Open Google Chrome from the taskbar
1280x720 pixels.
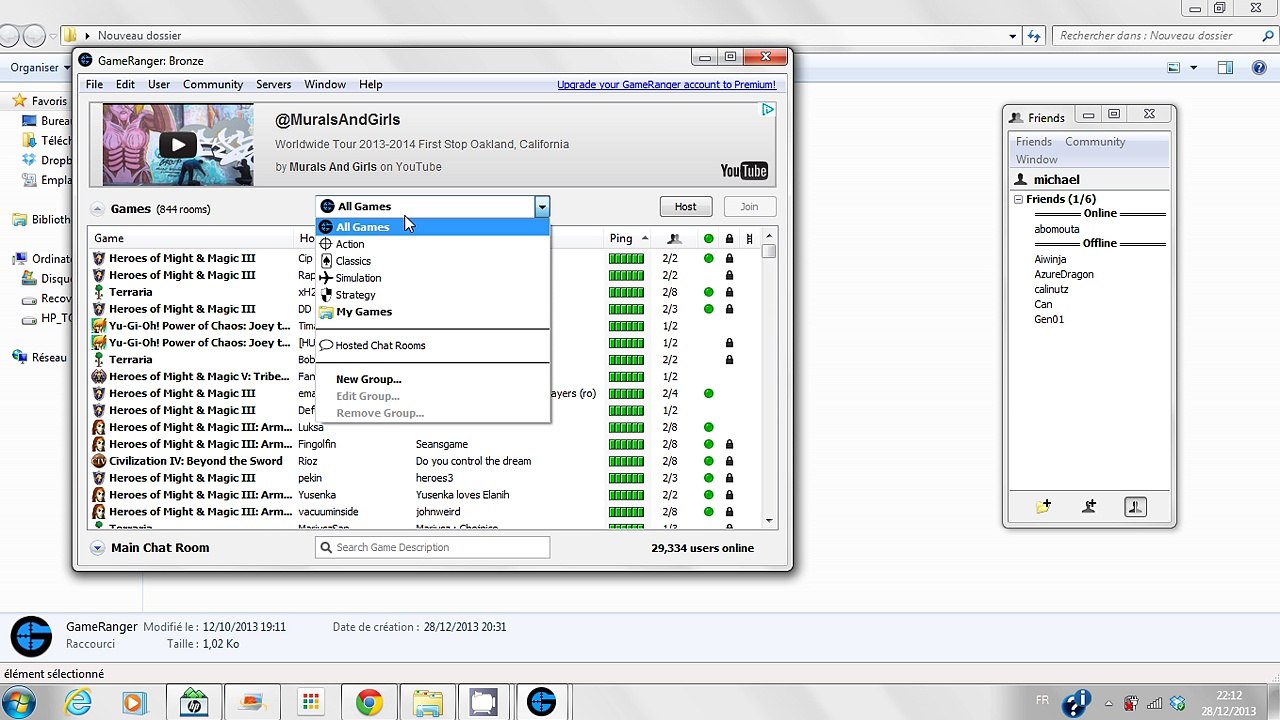369,702
